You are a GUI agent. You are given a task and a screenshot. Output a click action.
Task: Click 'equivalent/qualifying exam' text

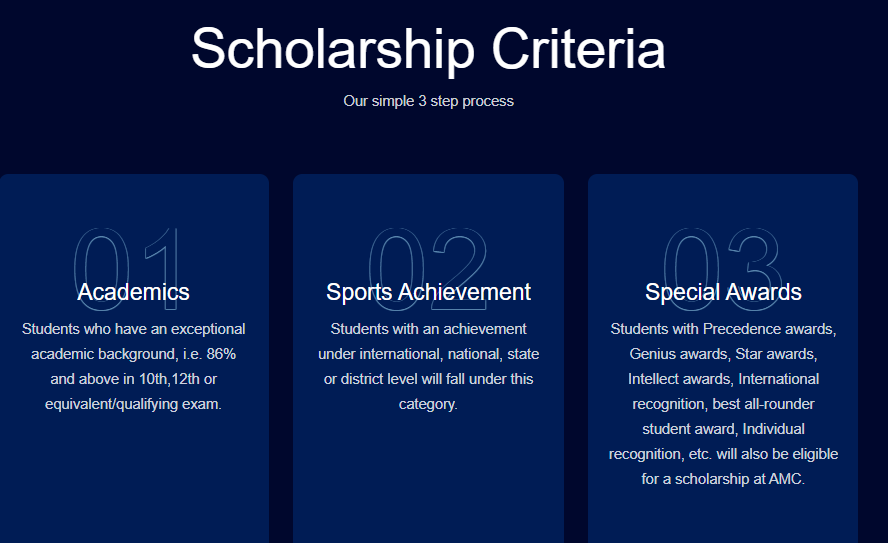tap(133, 404)
